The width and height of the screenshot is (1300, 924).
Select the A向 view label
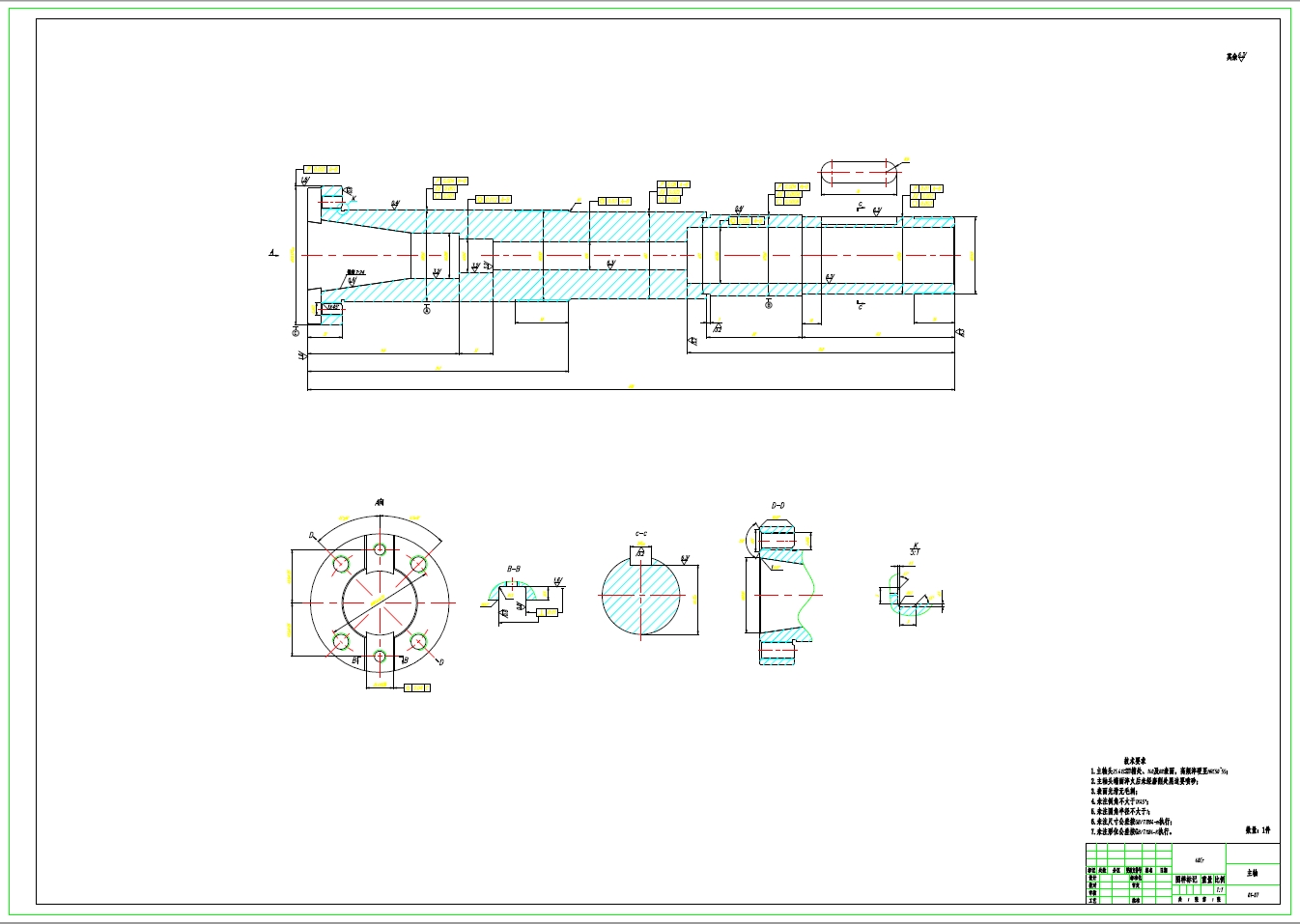click(380, 502)
